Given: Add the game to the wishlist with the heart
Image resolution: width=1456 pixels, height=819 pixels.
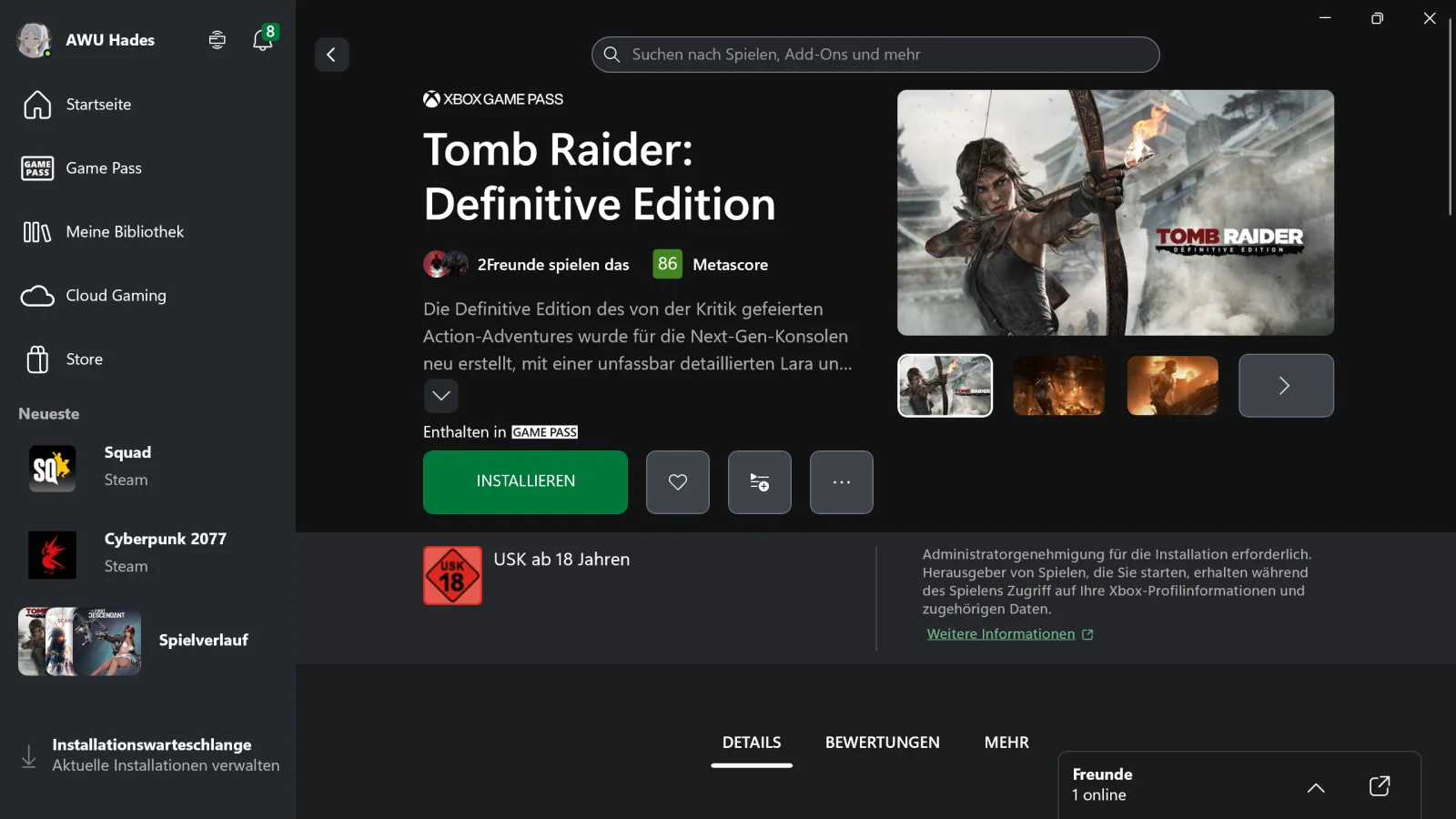Looking at the screenshot, I should point(678,482).
